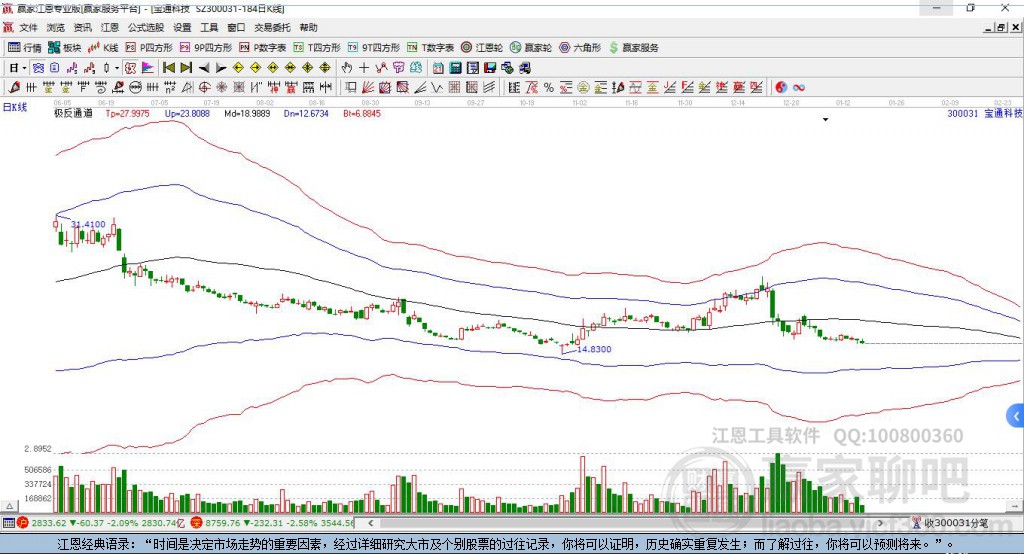Open the calendar date icon
1024x554 pixels.
pyautogui.click(x=438, y=68)
